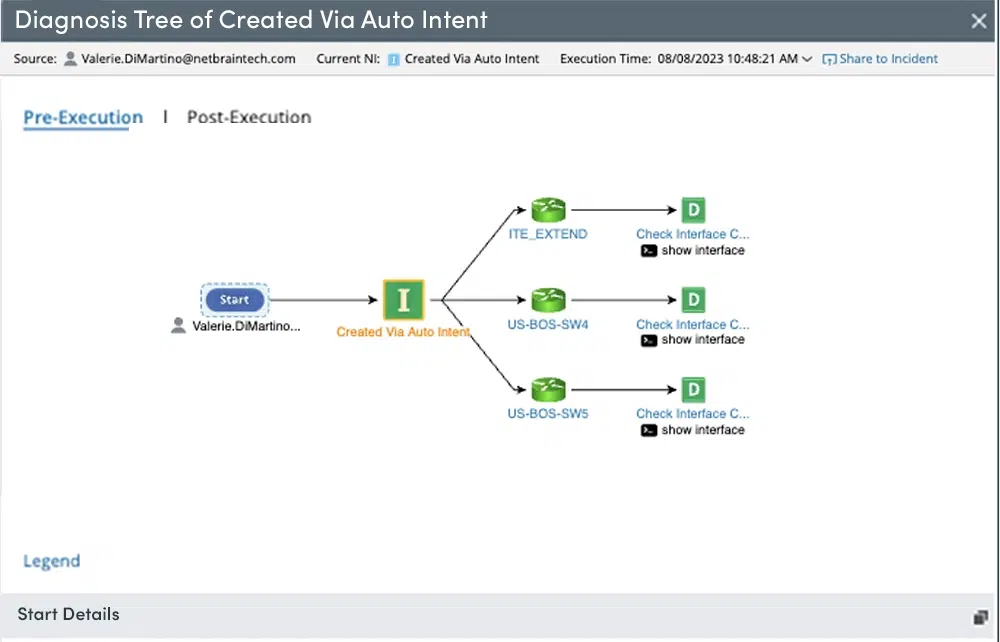Click the Share to Incident icon
The height and width of the screenshot is (642, 1000).
(x=829, y=59)
